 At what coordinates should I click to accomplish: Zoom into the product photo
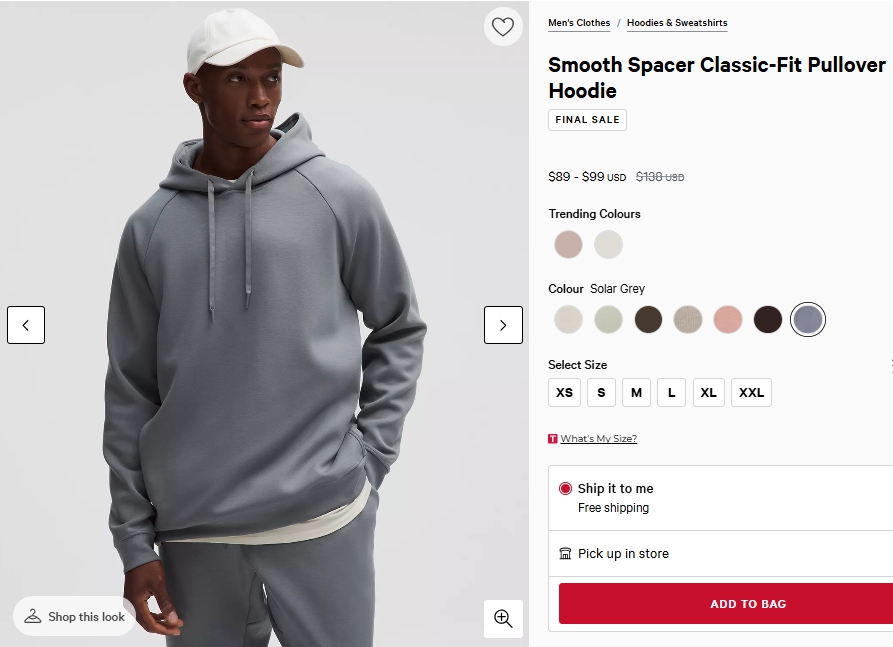tap(503, 619)
